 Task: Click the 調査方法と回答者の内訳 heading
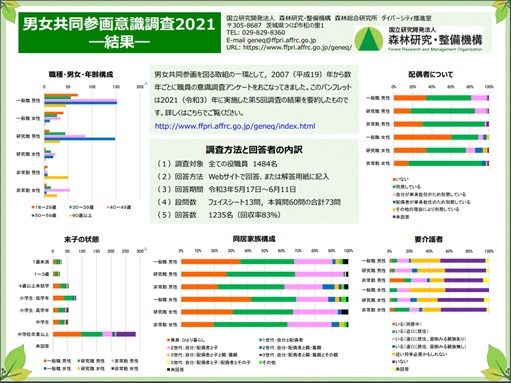click(x=254, y=150)
